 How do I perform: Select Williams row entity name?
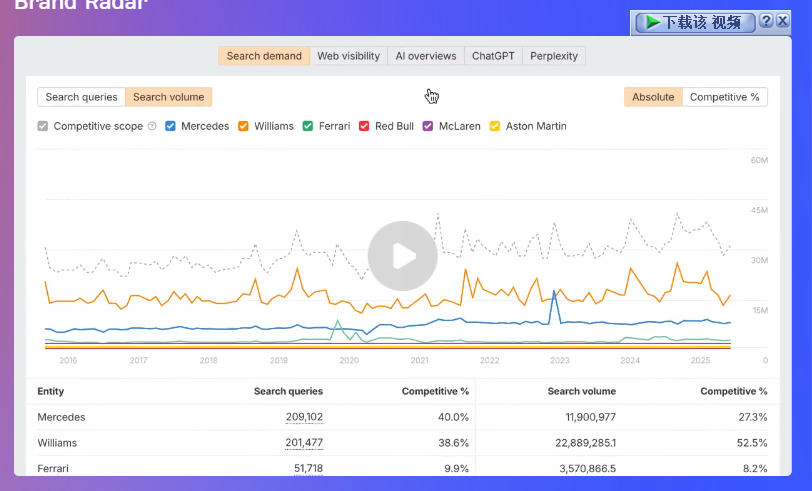tap(57, 443)
